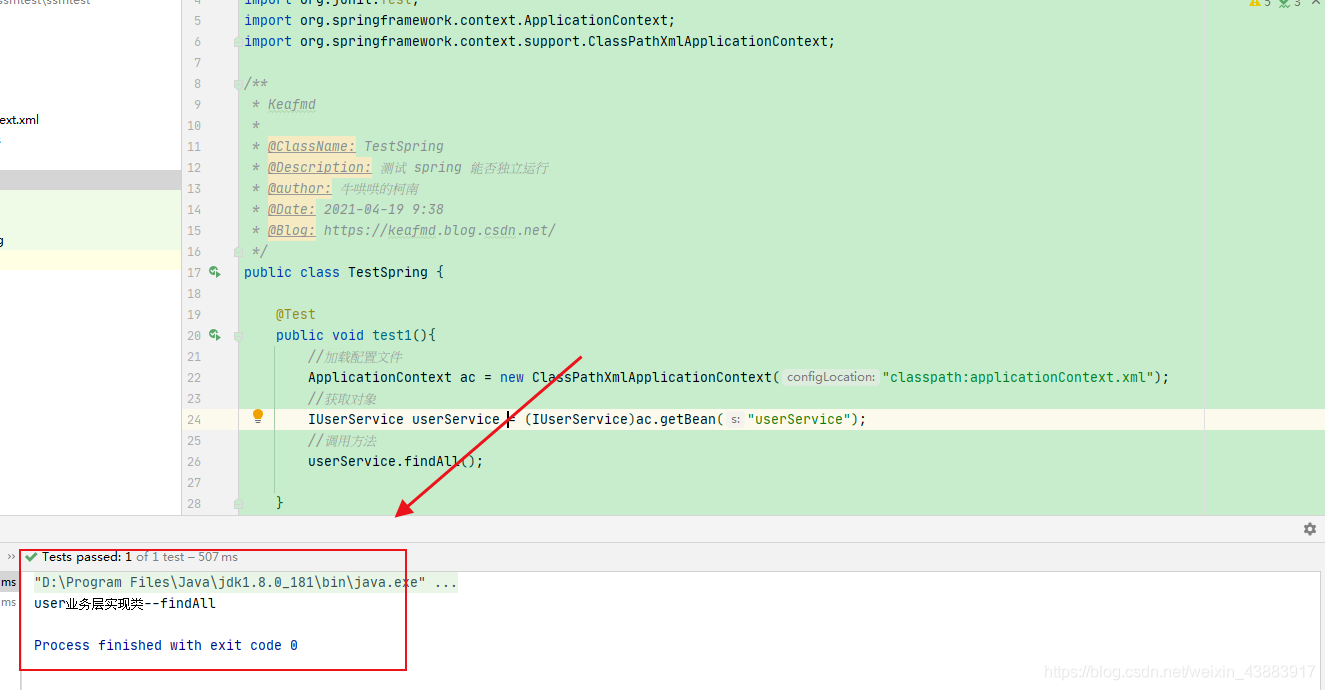The image size is (1325, 690).
Task: Click the console output user业务层实现类--findAll
Action: pos(125,603)
